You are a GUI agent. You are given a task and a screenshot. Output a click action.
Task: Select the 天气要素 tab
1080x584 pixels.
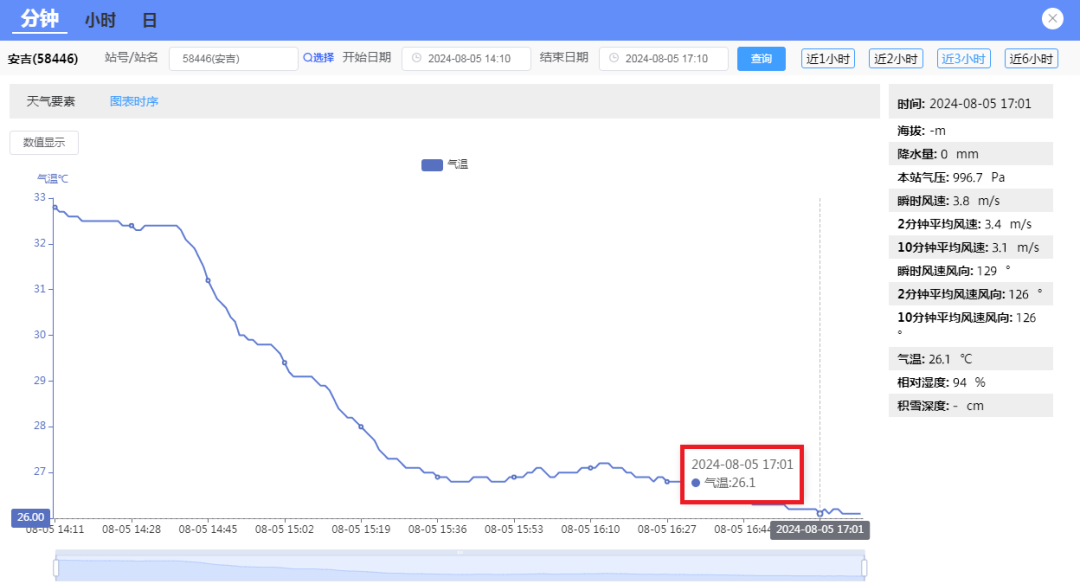pyautogui.click(x=51, y=101)
